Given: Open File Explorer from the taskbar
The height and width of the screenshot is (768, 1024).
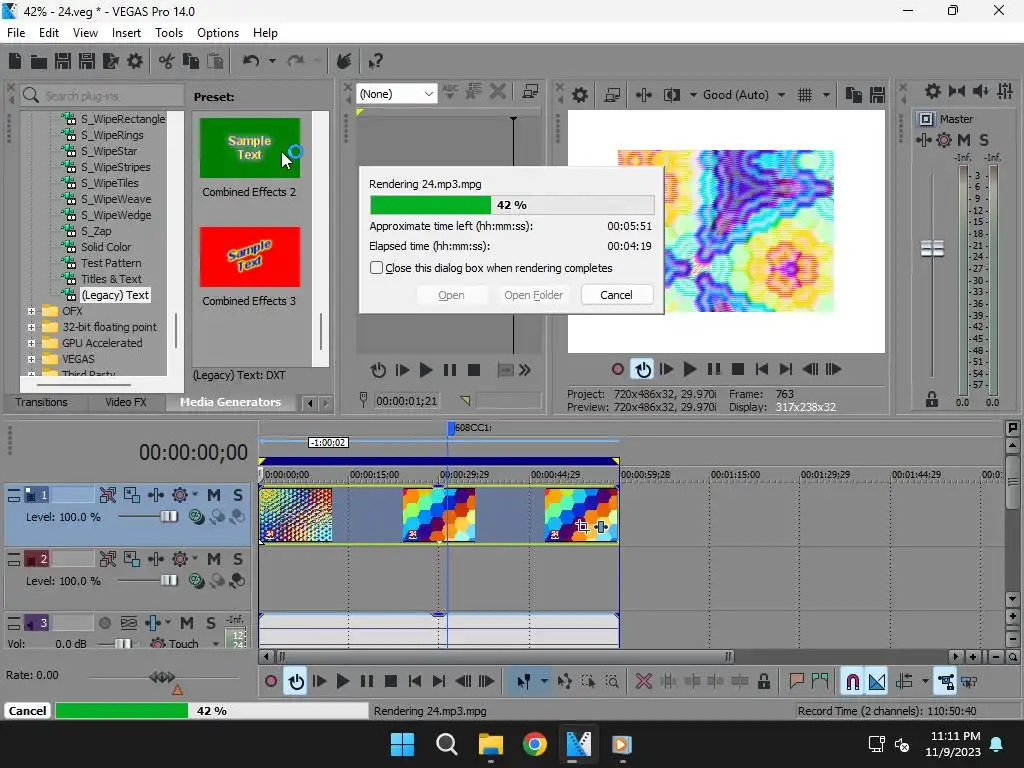Looking at the screenshot, I should (x=490, y=744).
